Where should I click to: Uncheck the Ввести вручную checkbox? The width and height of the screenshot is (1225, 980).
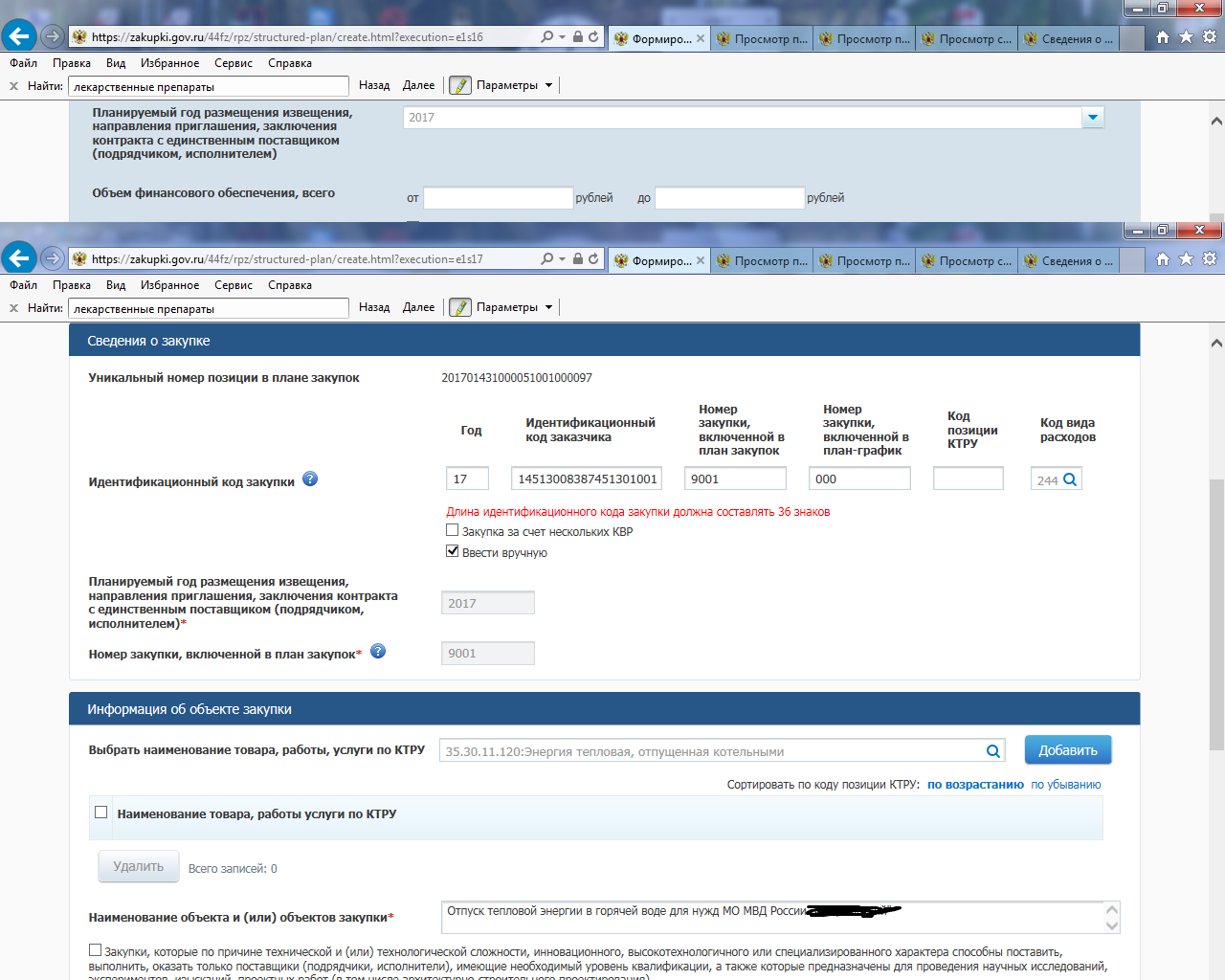click(453, 551)
